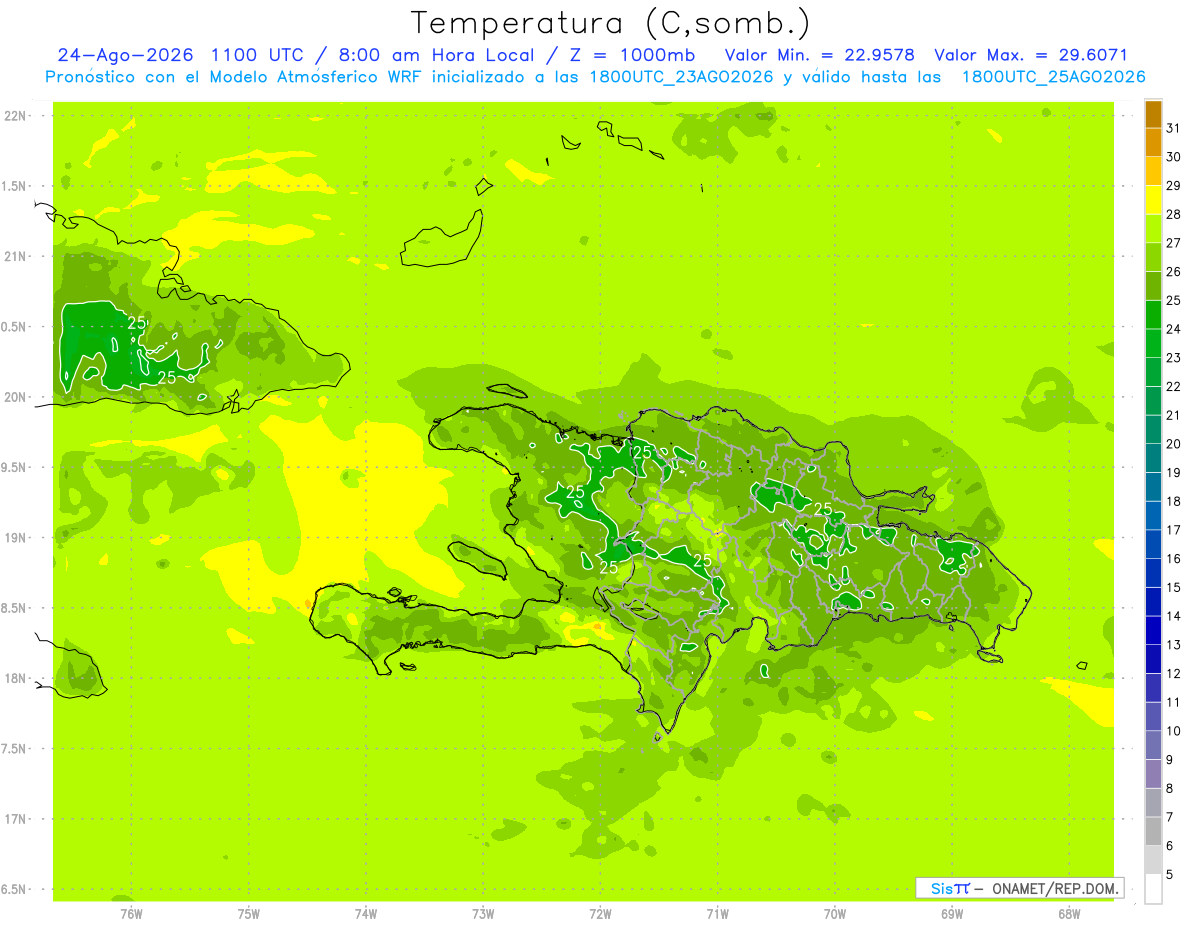This screenshot has height=927, width=1200.
Task: Click the "8:00 am Hora Local" text
Action: pyautogui.click(x=448, y=55)
